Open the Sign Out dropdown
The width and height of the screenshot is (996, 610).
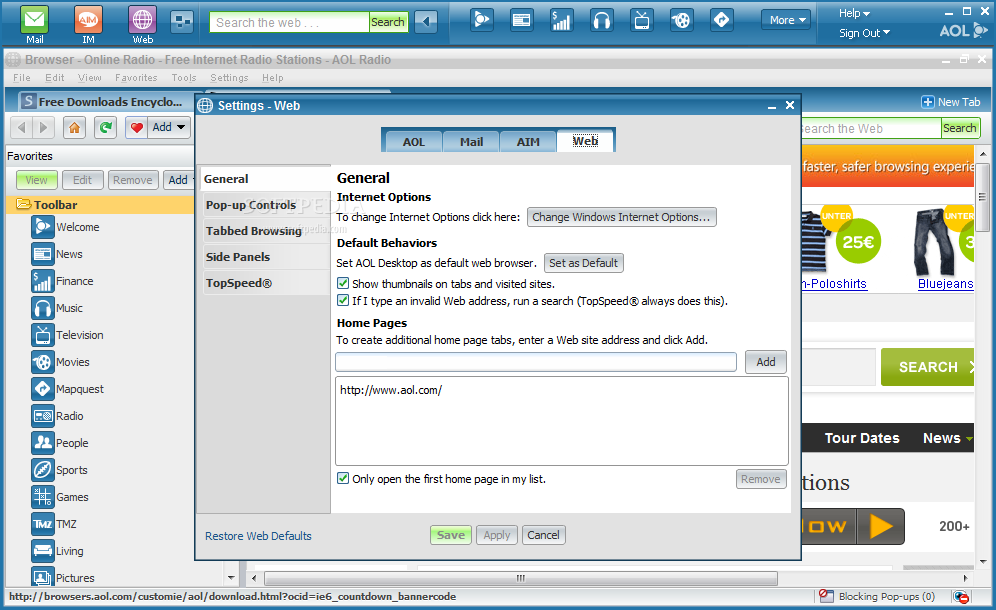(x=864, y=33)
